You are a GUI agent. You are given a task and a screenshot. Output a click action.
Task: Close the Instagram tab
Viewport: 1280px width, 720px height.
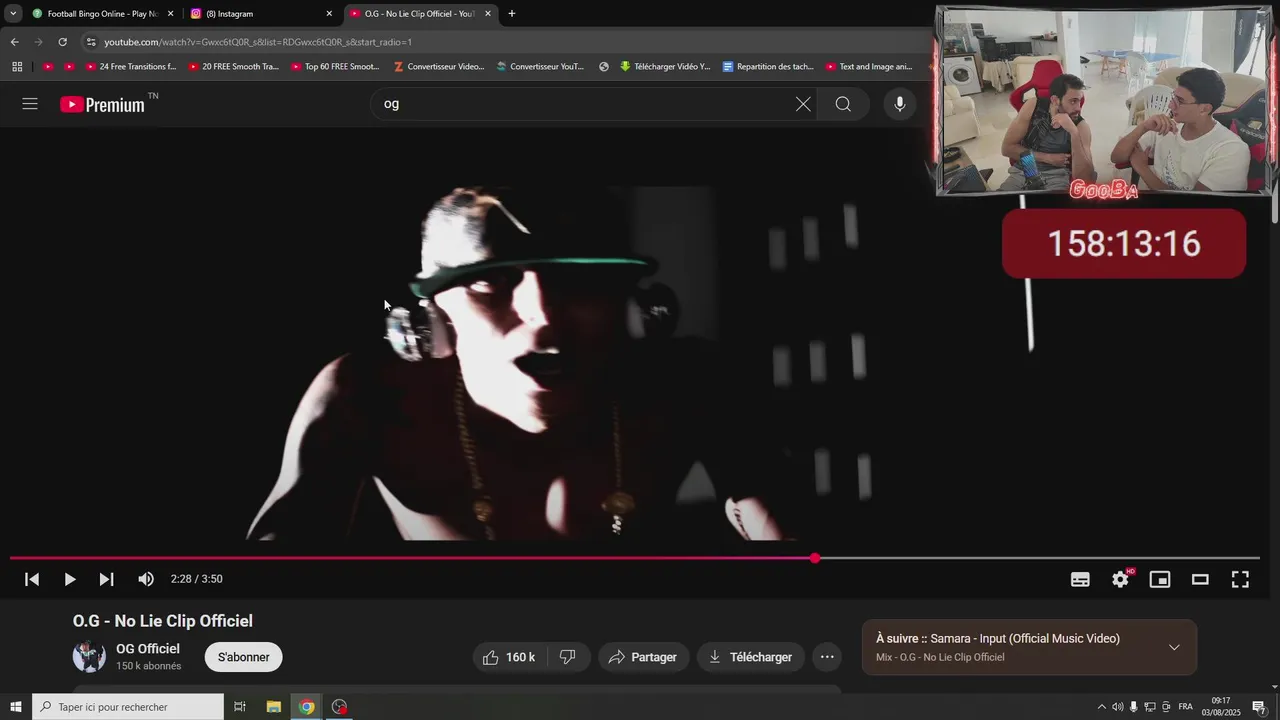[329, 14]
